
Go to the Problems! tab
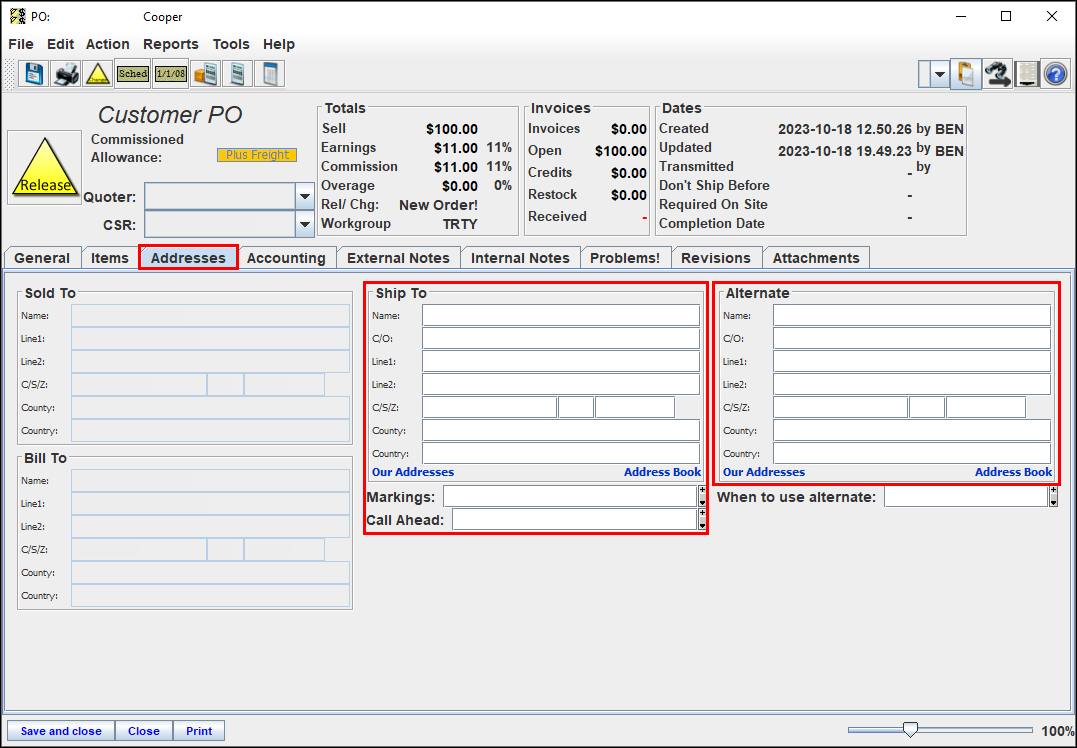[625, 258]
